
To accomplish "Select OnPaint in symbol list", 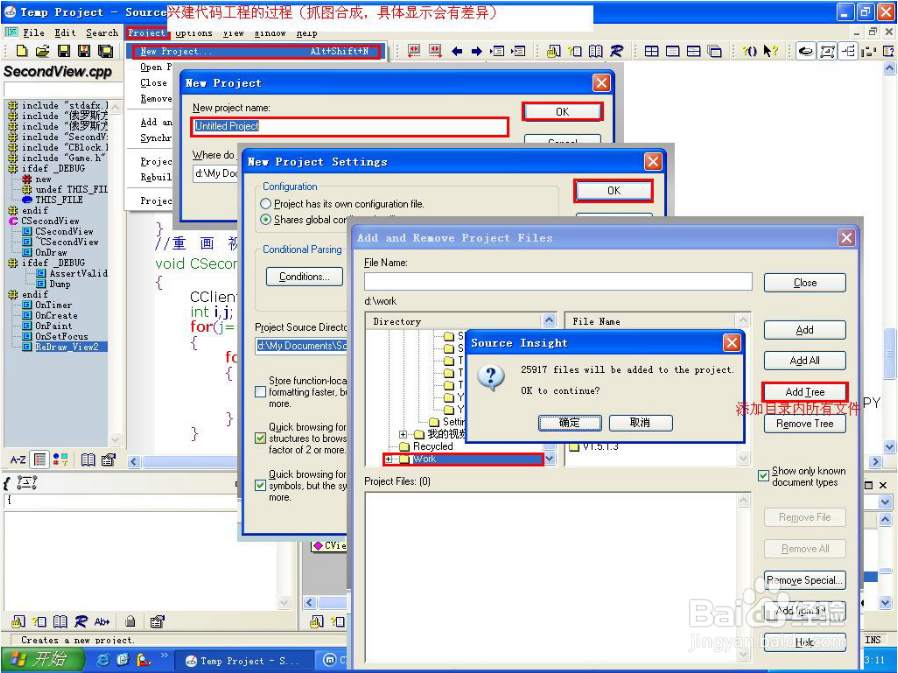I will (53, 326).
